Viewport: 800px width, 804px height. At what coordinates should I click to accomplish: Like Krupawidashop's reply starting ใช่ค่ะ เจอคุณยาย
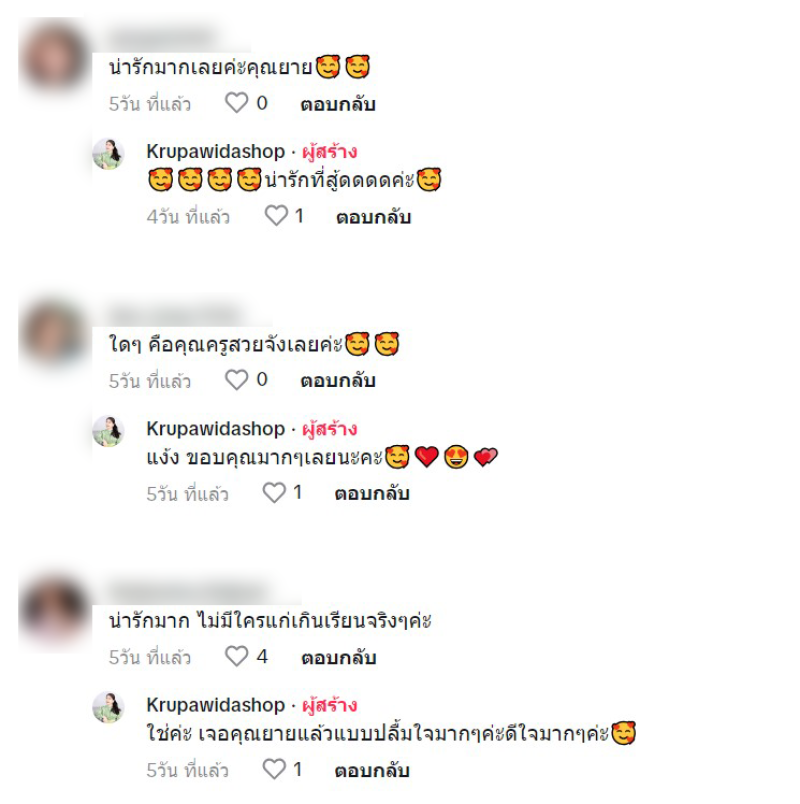click(x=274, y=769)
